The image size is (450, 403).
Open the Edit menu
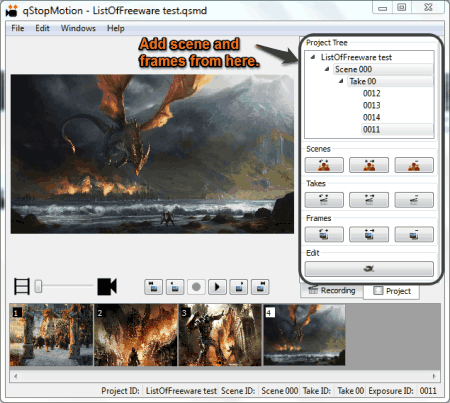[x=42, y=28]
